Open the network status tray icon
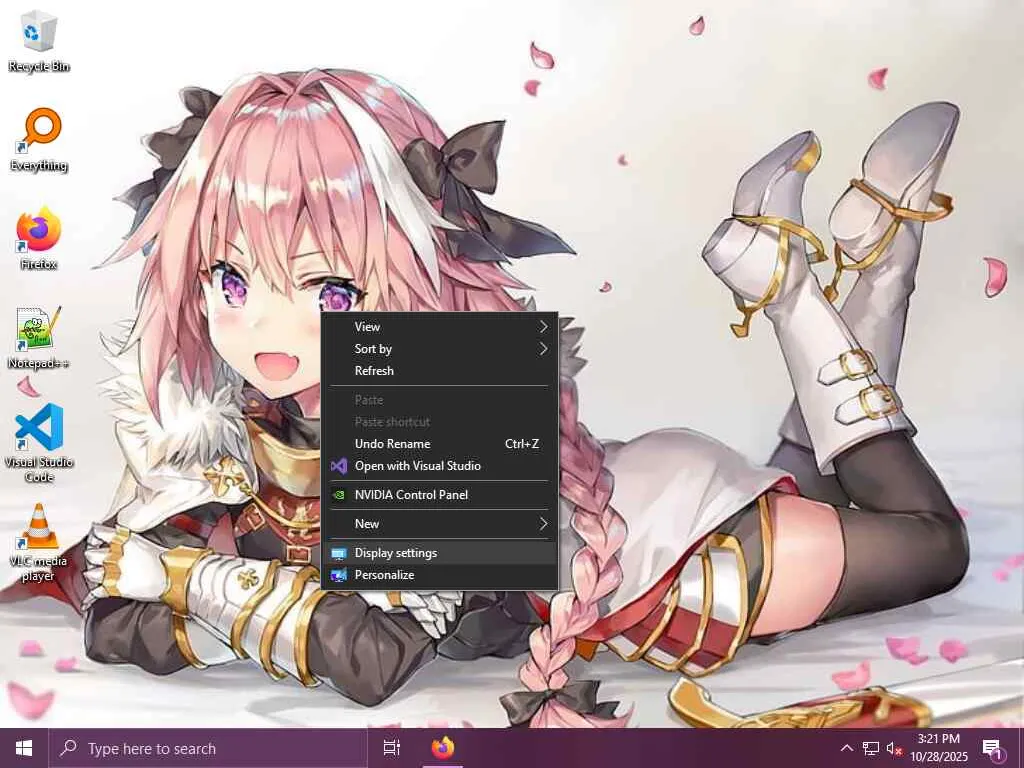 click(x=870, y=748)
